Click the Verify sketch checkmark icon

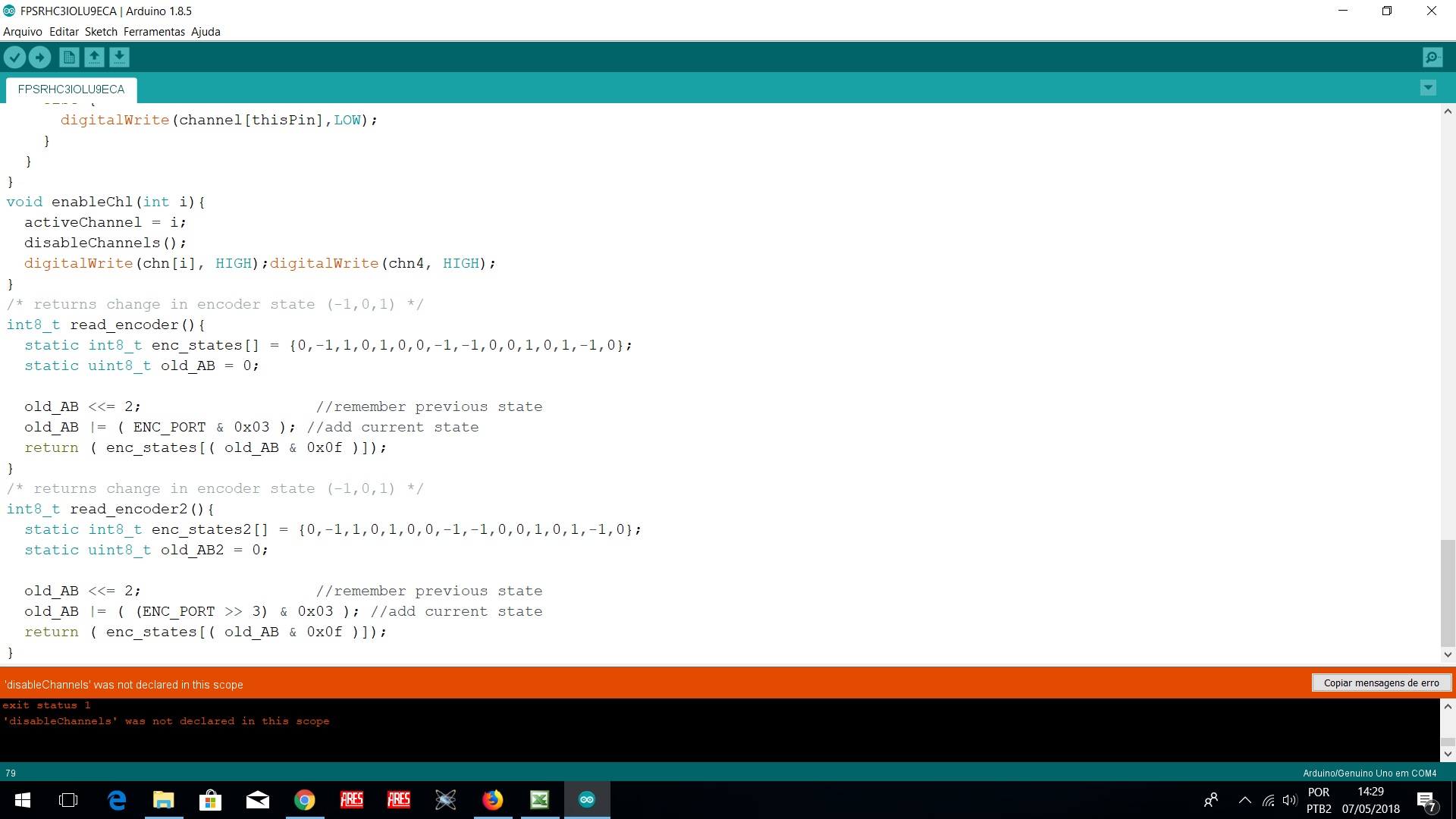pyautogui.click(x=14, y=57)
